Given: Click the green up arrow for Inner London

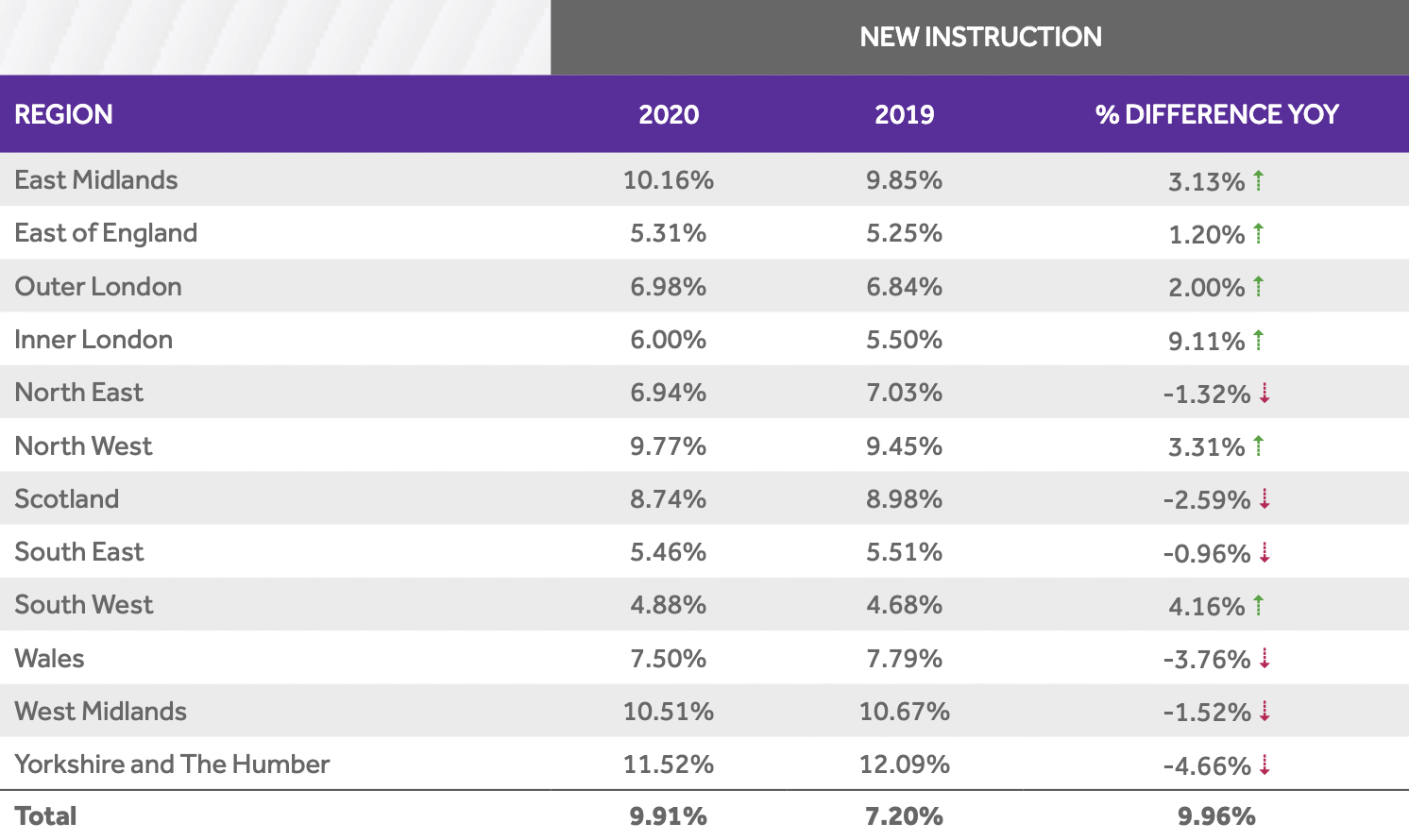Looking at the screenshot, I should coord(1258,340).
